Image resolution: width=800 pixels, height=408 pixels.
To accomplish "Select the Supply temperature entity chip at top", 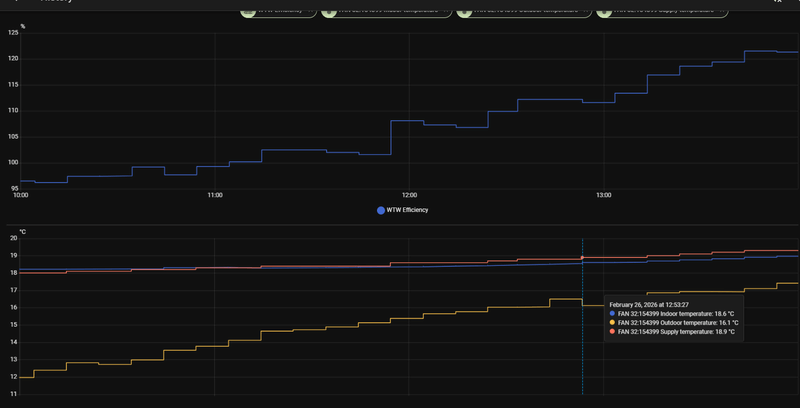I will pos(662,12).
